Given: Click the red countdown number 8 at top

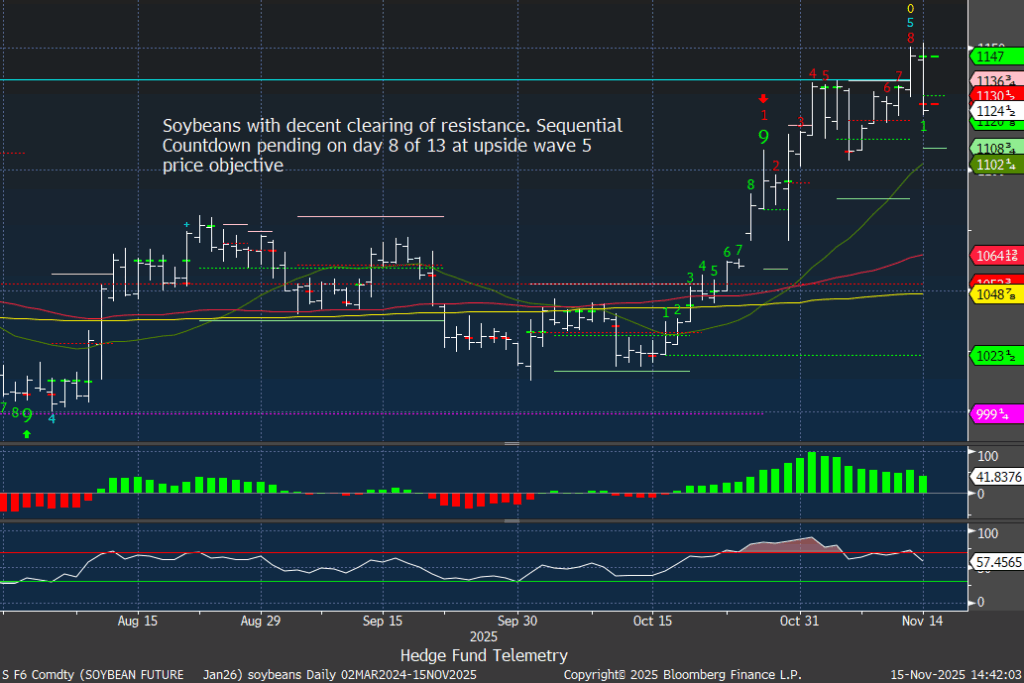Looking at the screenshot, I should (x=910, y=37).
